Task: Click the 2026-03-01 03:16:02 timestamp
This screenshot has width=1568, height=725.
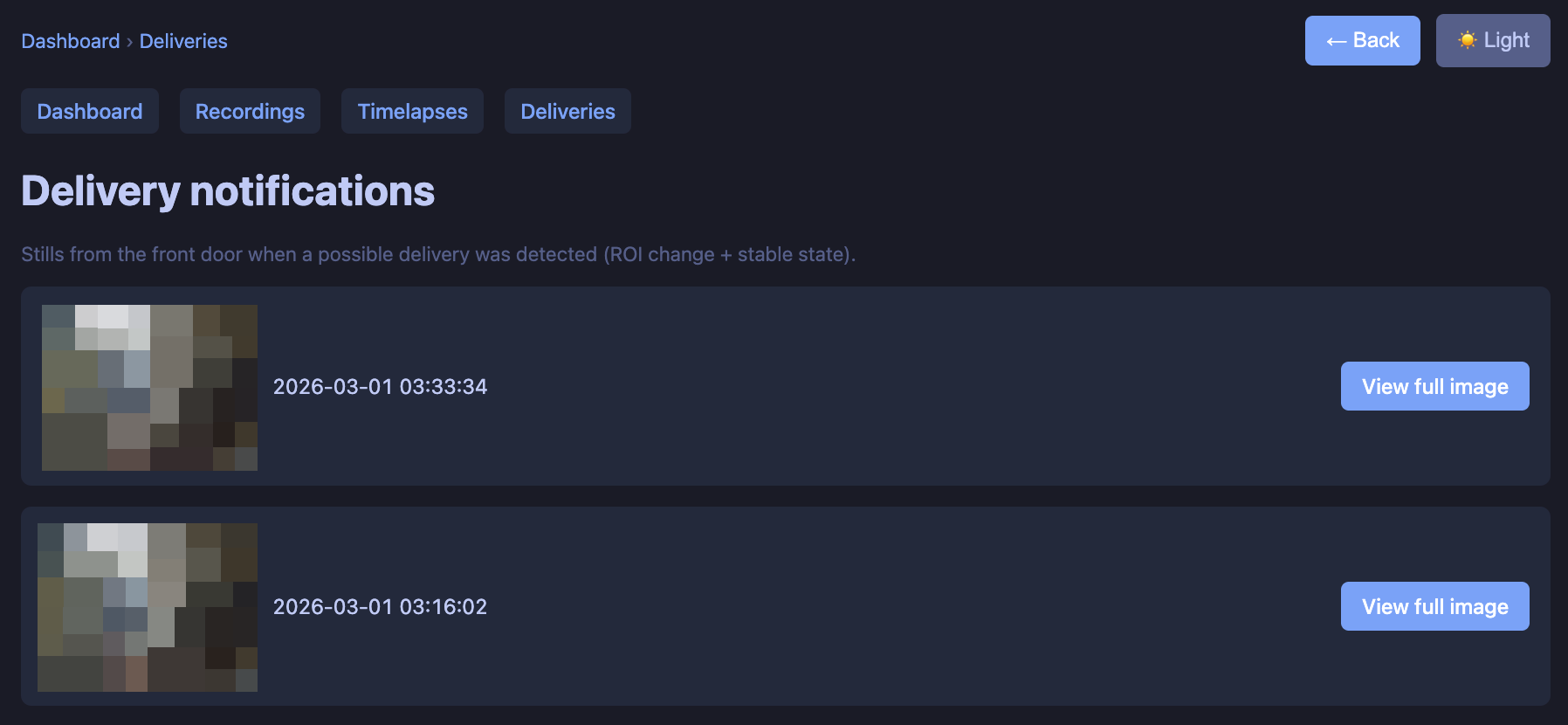Action: click(x=380, y=606)
